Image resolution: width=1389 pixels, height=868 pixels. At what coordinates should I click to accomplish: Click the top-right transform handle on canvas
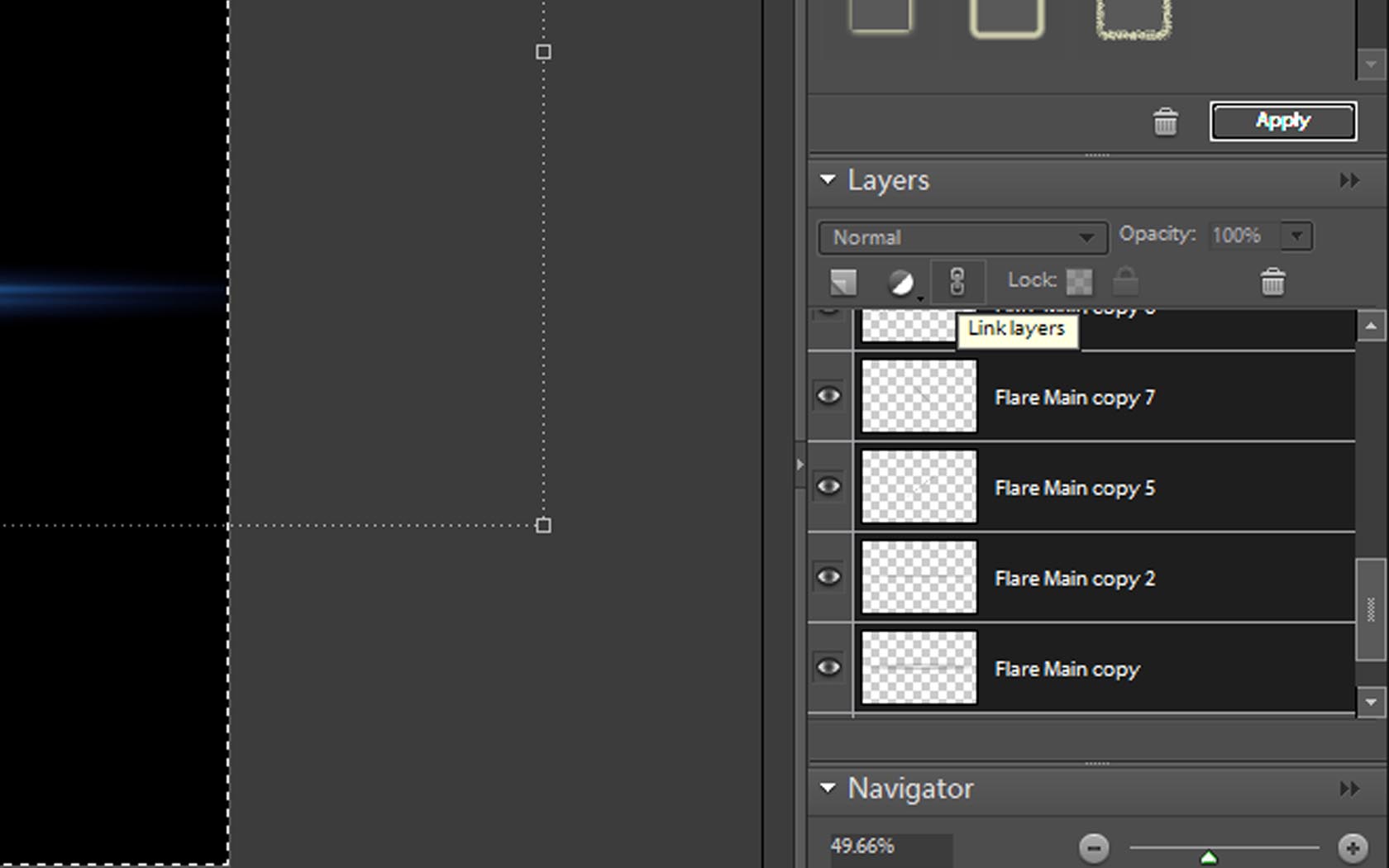543,52
